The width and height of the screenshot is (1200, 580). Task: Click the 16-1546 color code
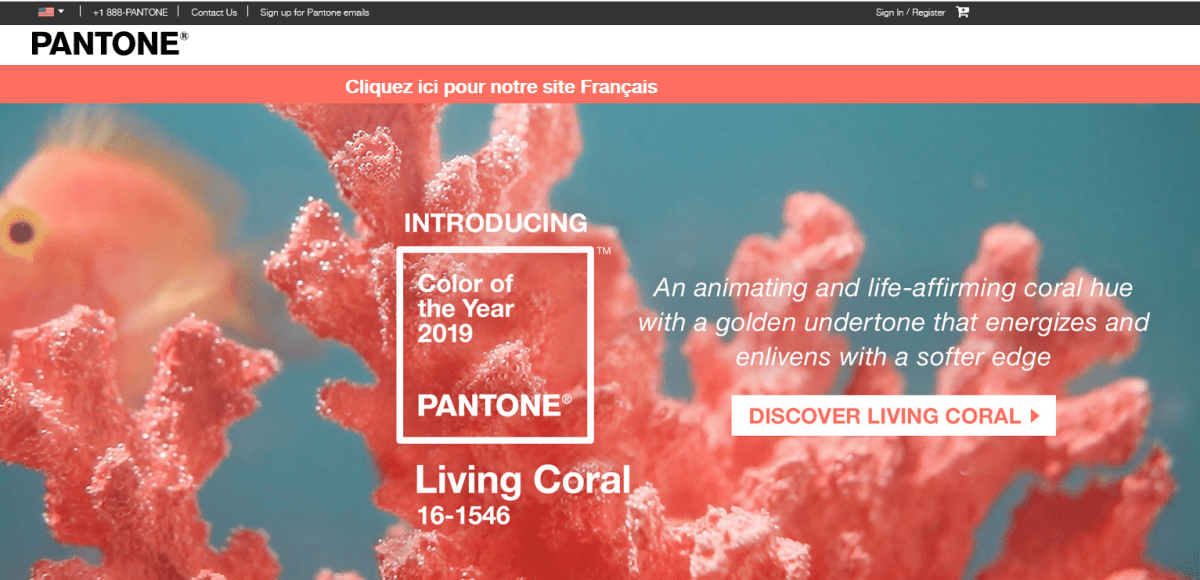pos(463,516)
